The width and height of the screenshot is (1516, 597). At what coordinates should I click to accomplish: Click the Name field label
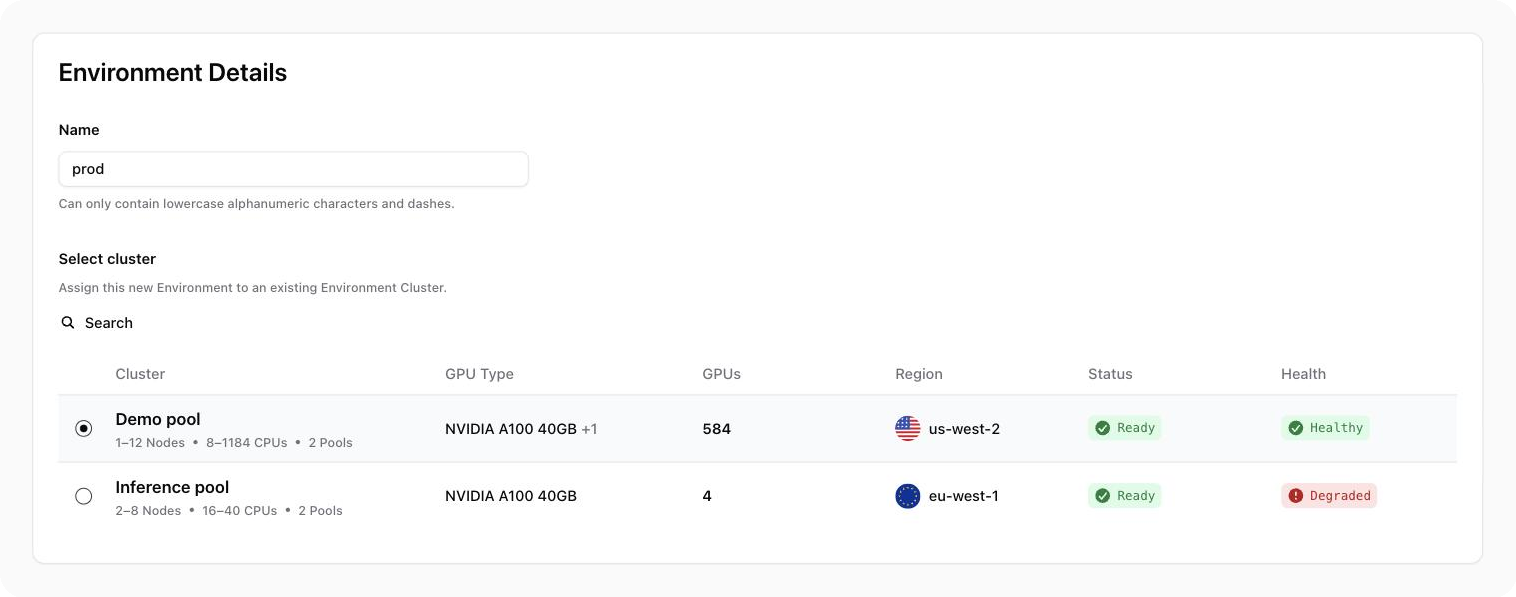pos(79,130)
